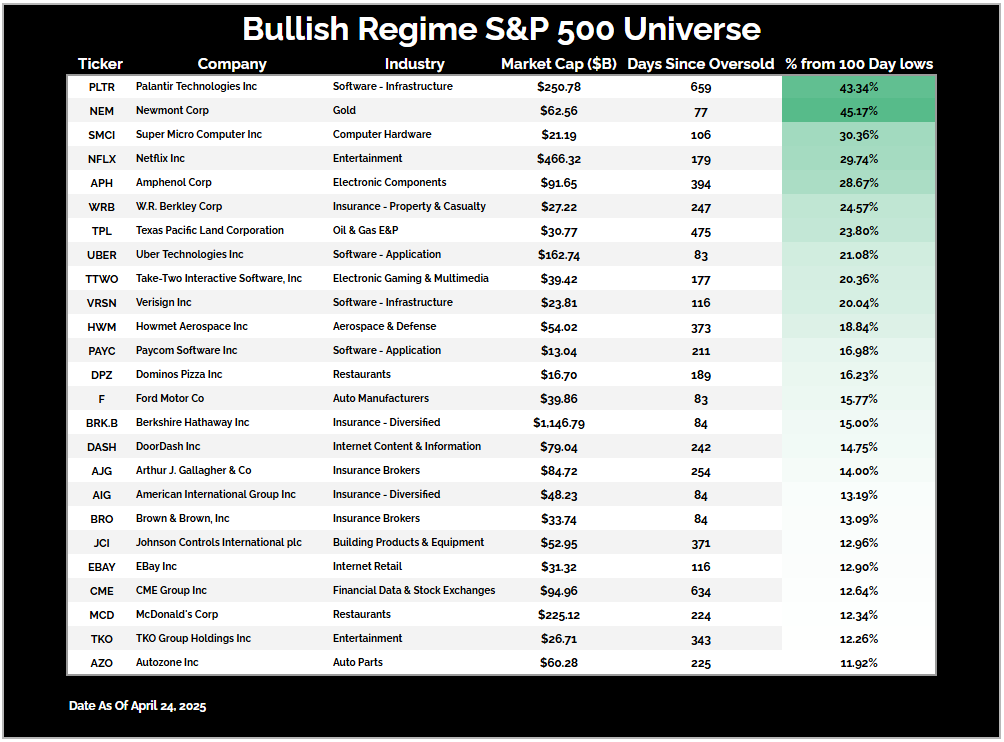
Task: Select the Oil & Gas E&P industry cell
Action: (372, 231)
